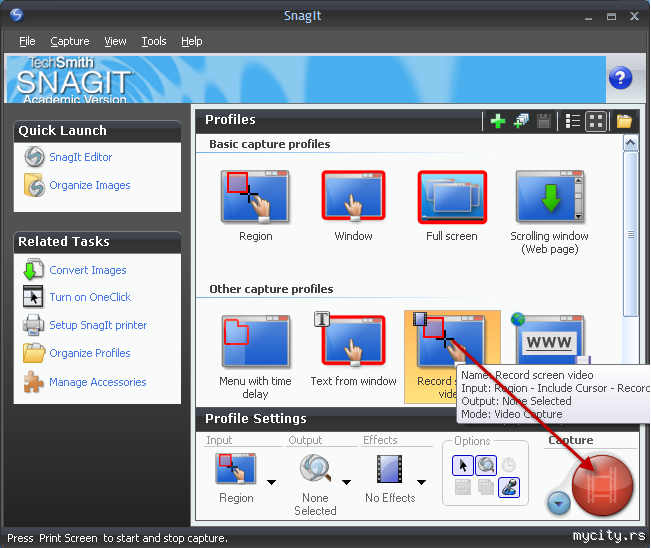Select the Region capture profile
The width and height of the screenshot is (651, 548).
pos(255,206)
